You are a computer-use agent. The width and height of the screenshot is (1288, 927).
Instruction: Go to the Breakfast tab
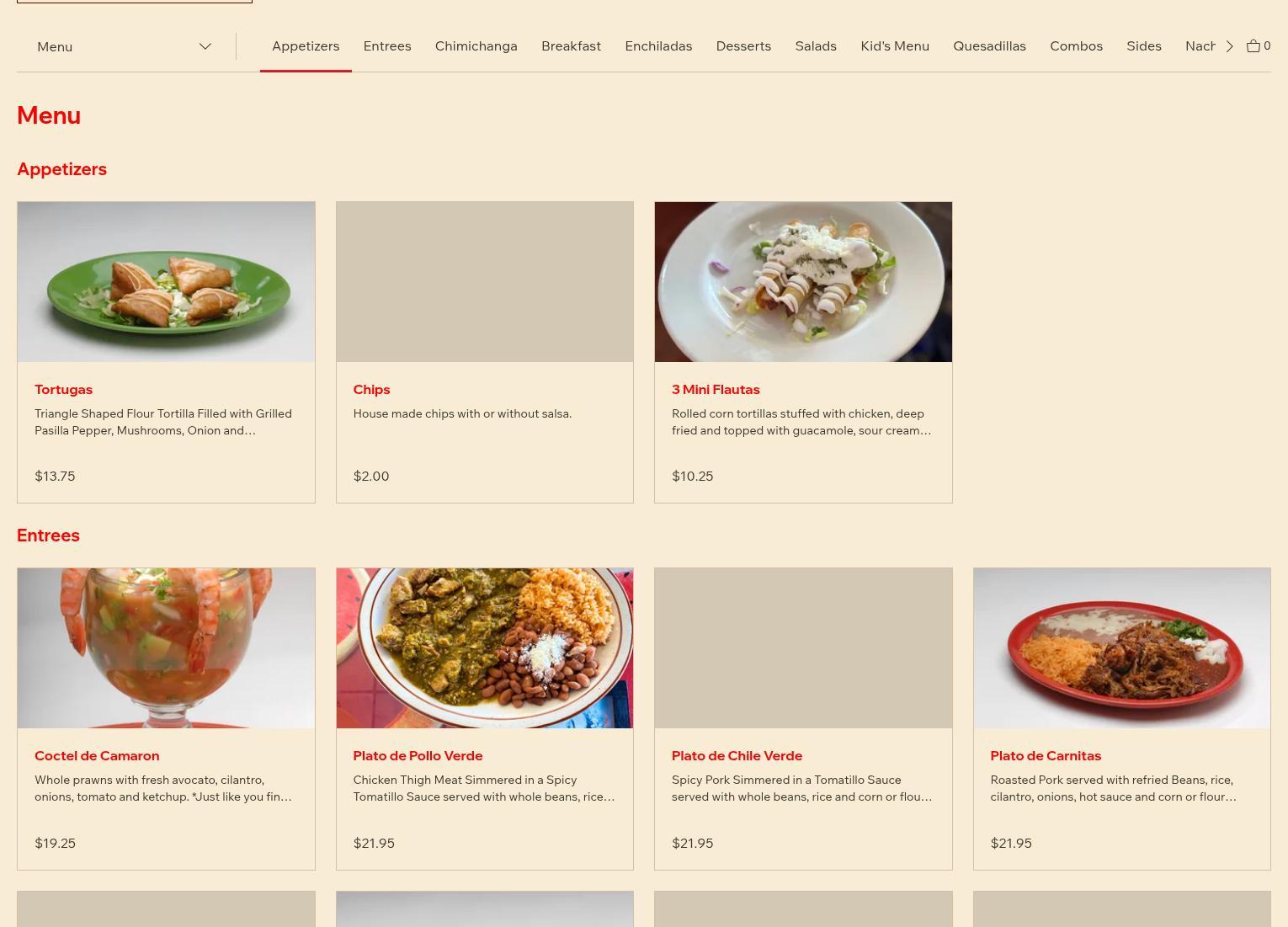pyautogui.click(x=571, y=46)
